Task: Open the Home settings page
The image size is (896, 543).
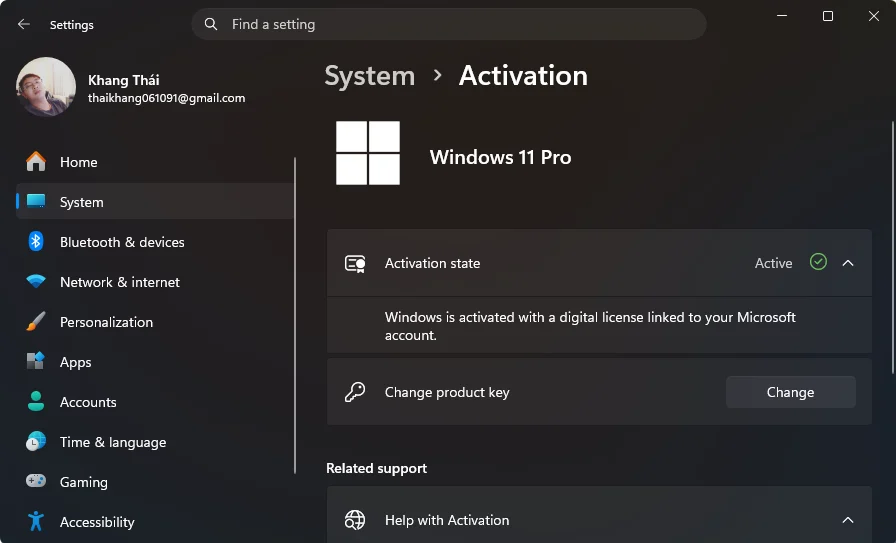Action: (154, 162)
